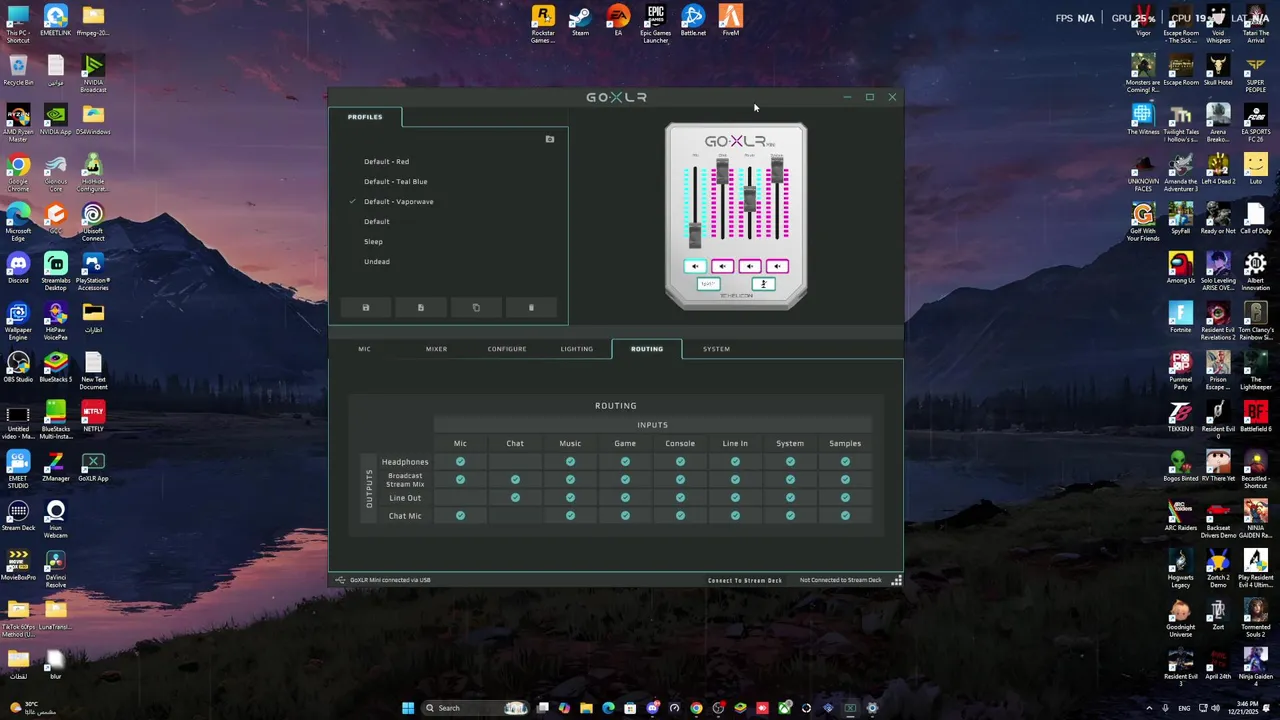Open Recycle Bin on the desktop

[x=18, y=70]
